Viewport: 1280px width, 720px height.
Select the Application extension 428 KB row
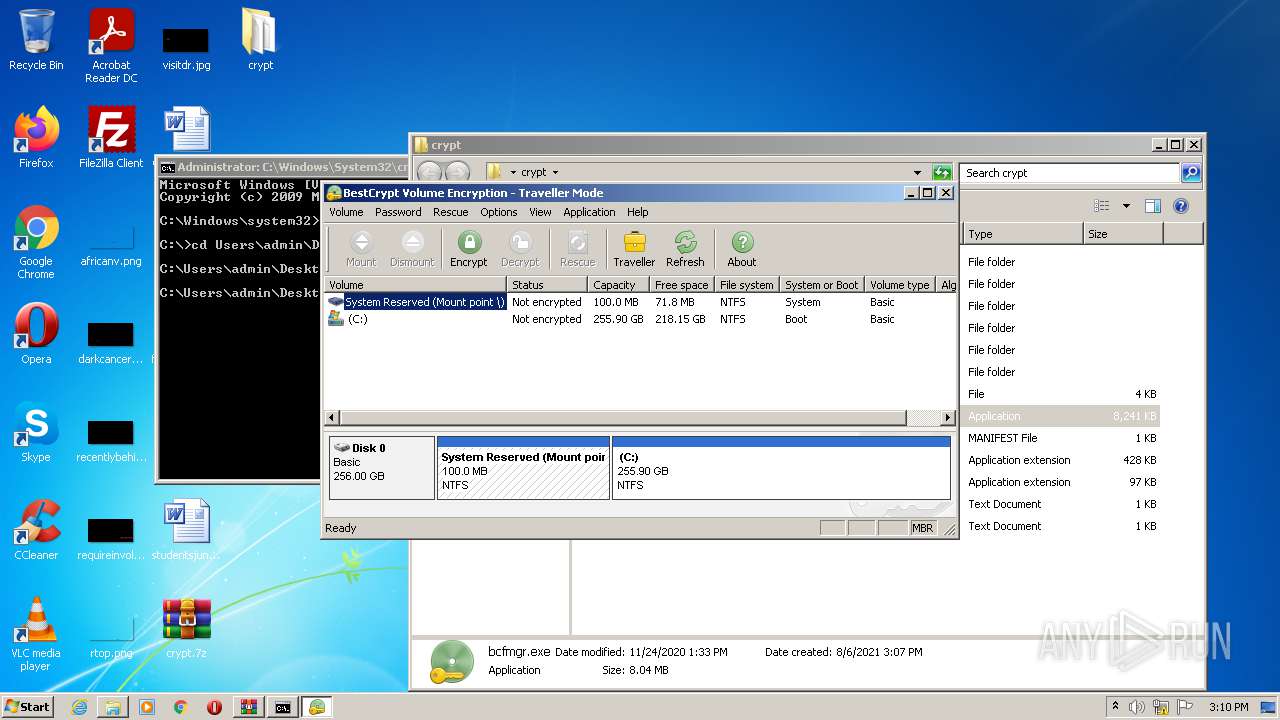(x=1062, y=460)
